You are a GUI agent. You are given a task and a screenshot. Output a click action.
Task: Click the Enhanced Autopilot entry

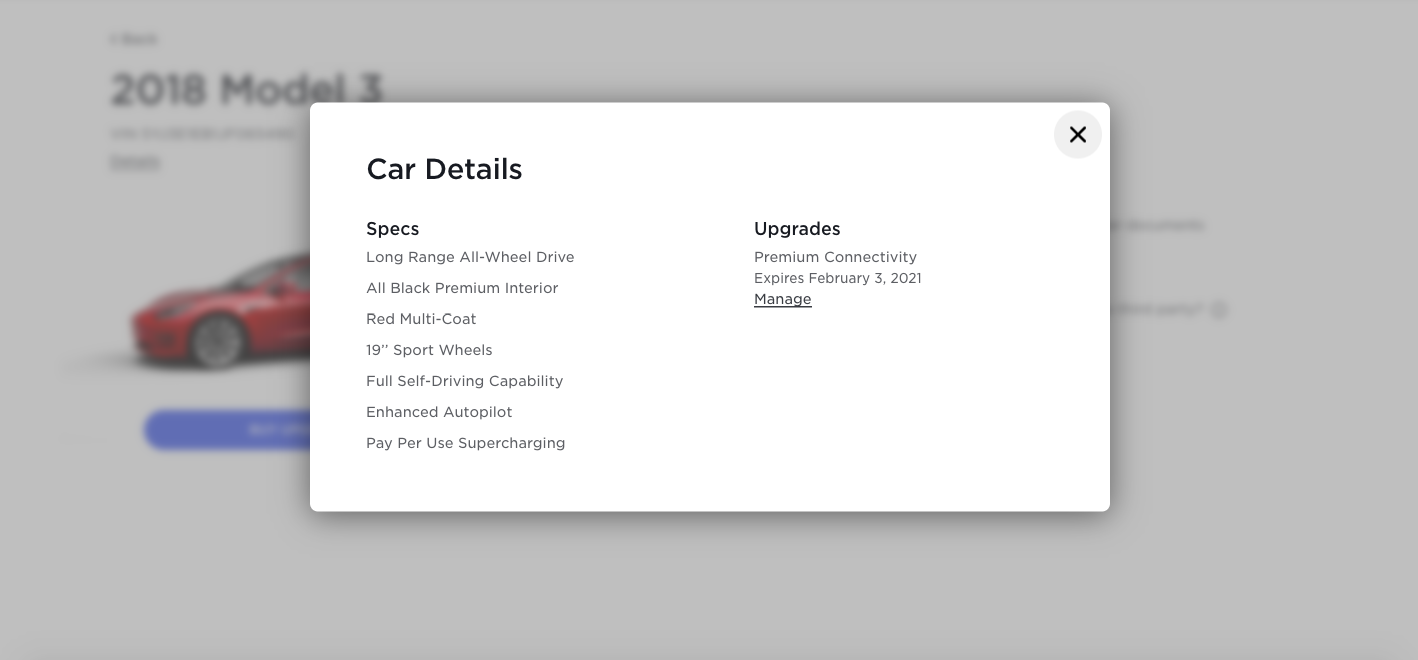pyautogui.click(x=439, y=412)
